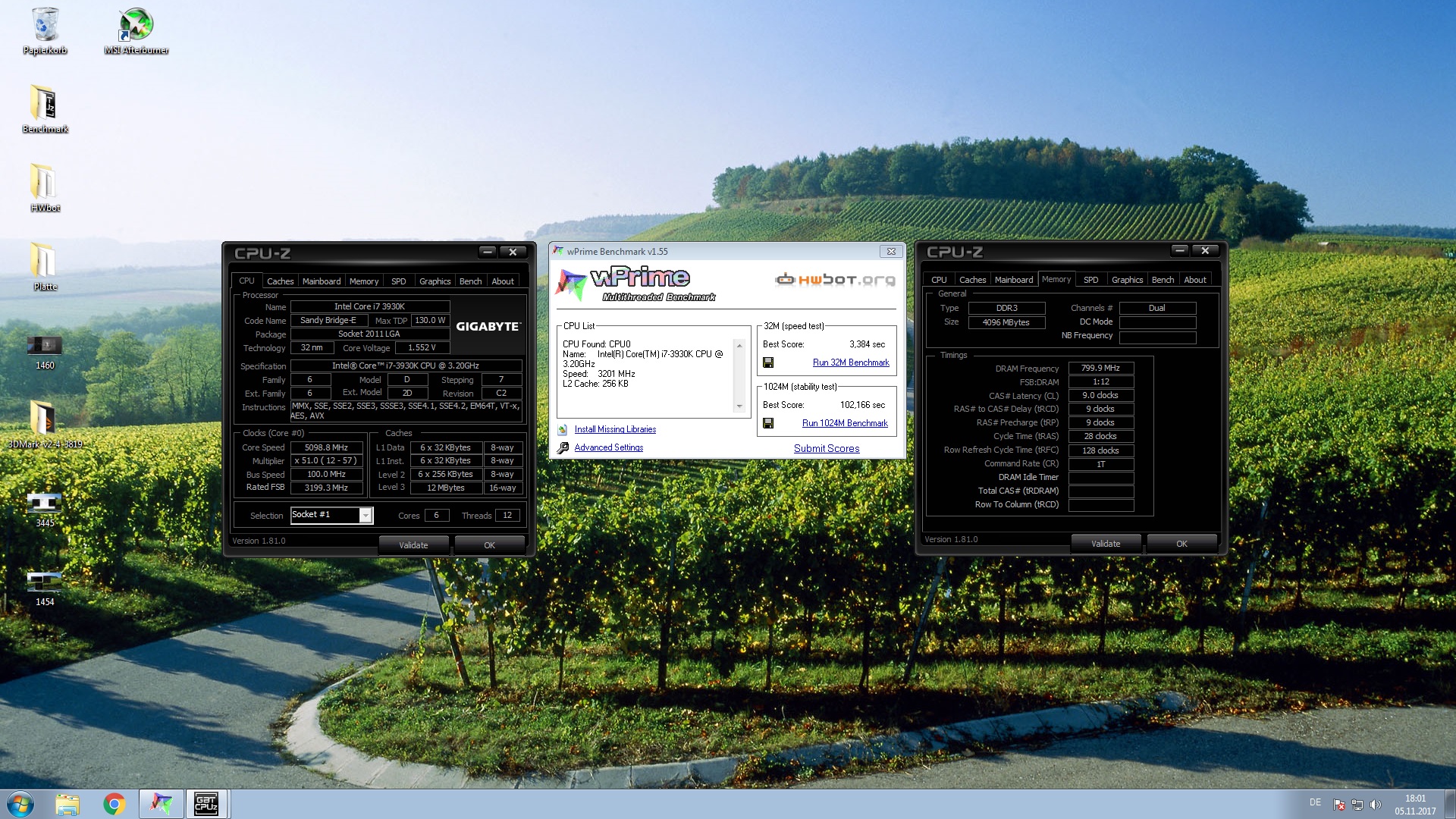Click OK in left CPU-Z window

coord(490,545)
